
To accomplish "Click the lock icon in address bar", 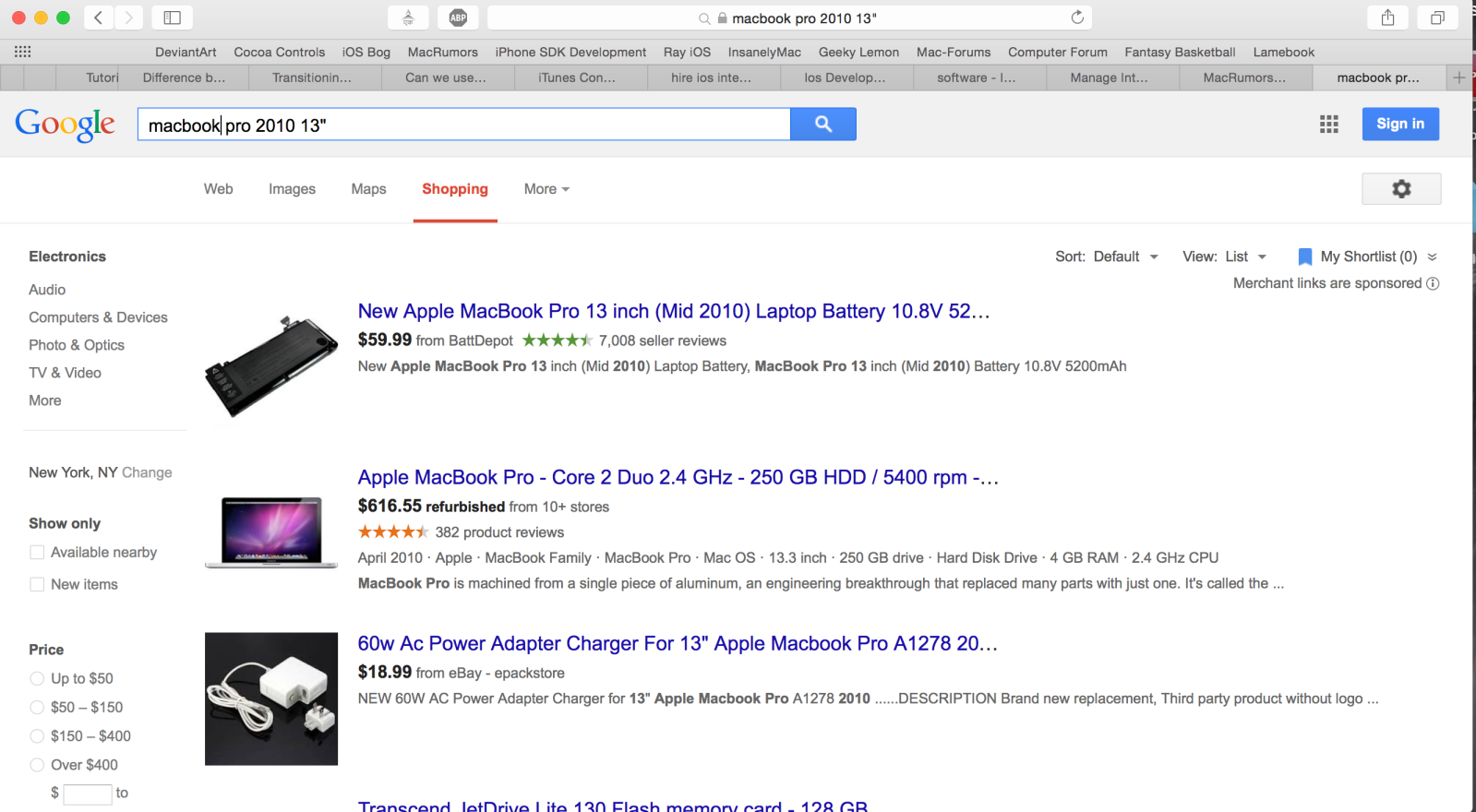I will [723, 18].
